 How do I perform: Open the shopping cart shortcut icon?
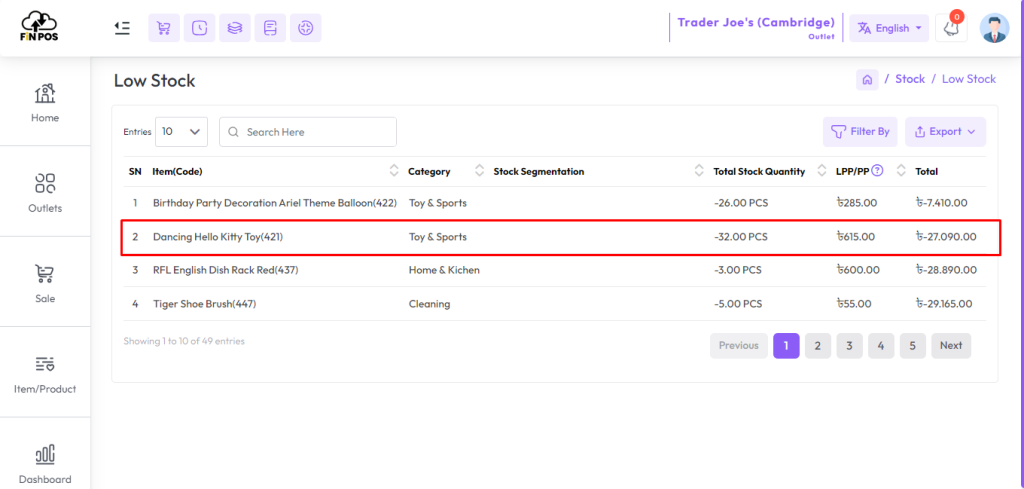164,28
